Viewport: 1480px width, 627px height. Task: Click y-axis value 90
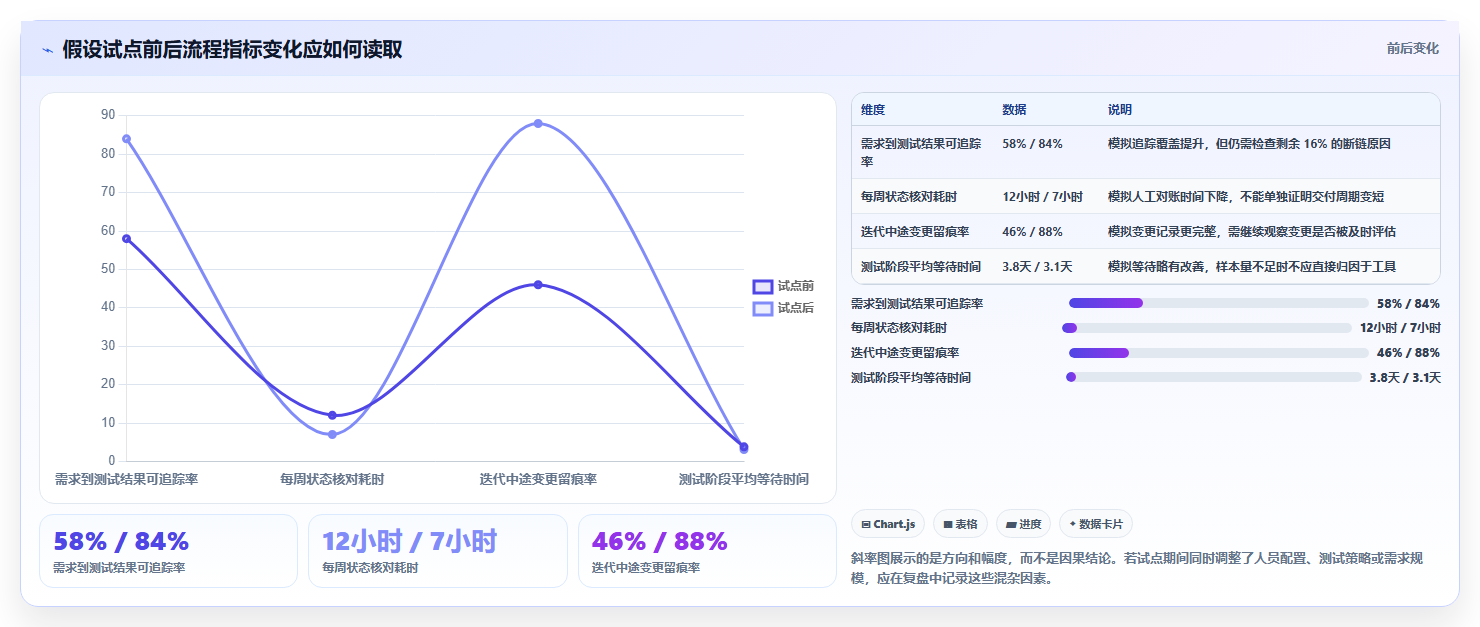coord(108,115)
